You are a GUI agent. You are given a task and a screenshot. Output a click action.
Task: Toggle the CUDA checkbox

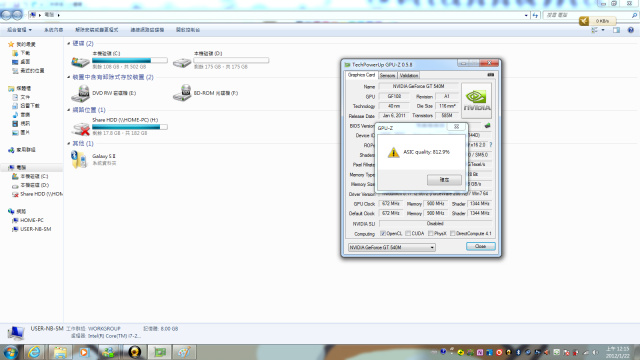(x=408, y=233)
